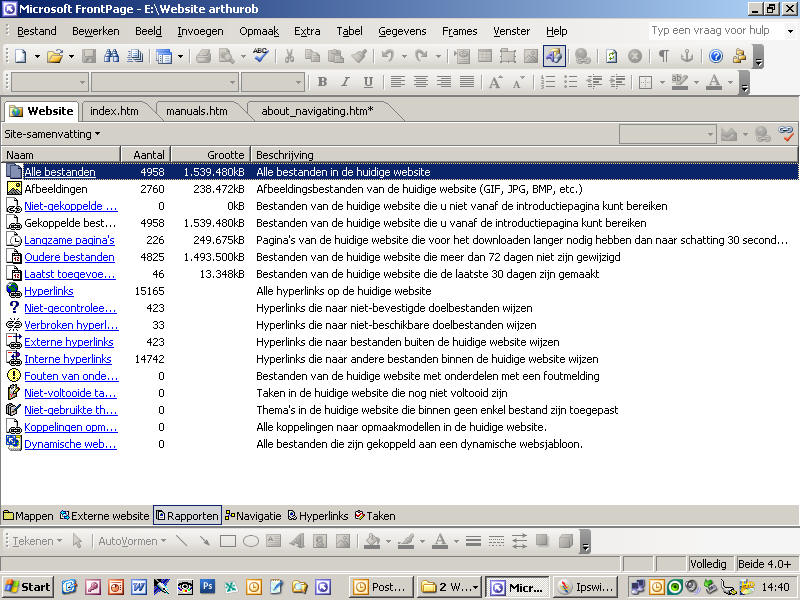Open the Invoegen menu
The height and width of the screenshot is (600, 800).
200,31
